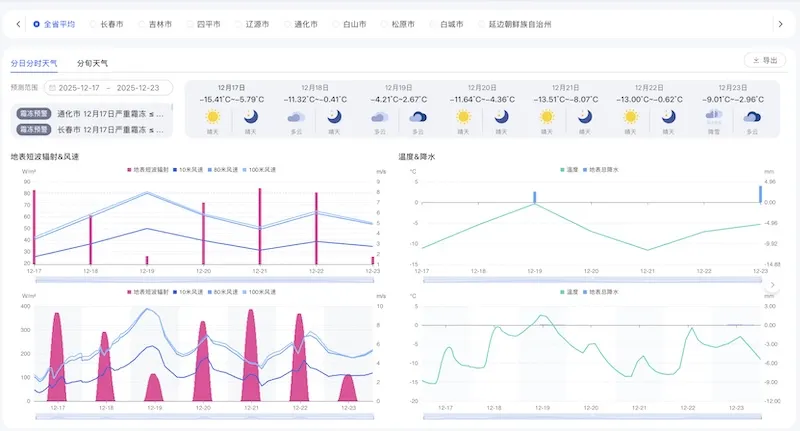
Task: Select the 长春市 radio option
Action: pos(94,24)
